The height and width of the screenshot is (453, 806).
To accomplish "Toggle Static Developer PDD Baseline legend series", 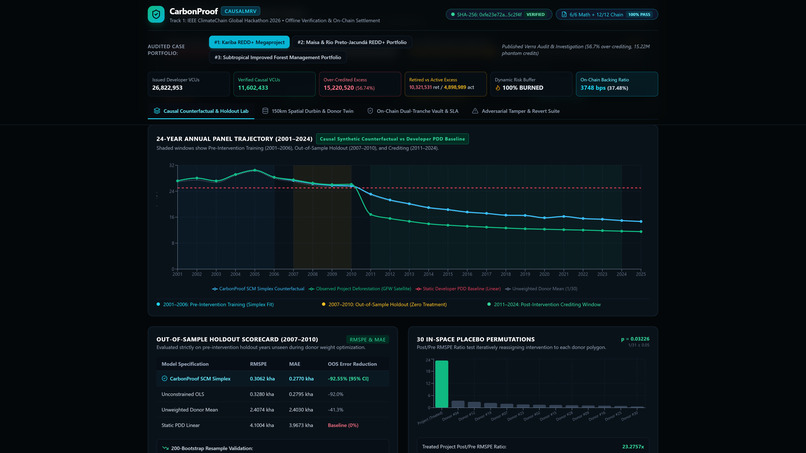I will (458, 289).
